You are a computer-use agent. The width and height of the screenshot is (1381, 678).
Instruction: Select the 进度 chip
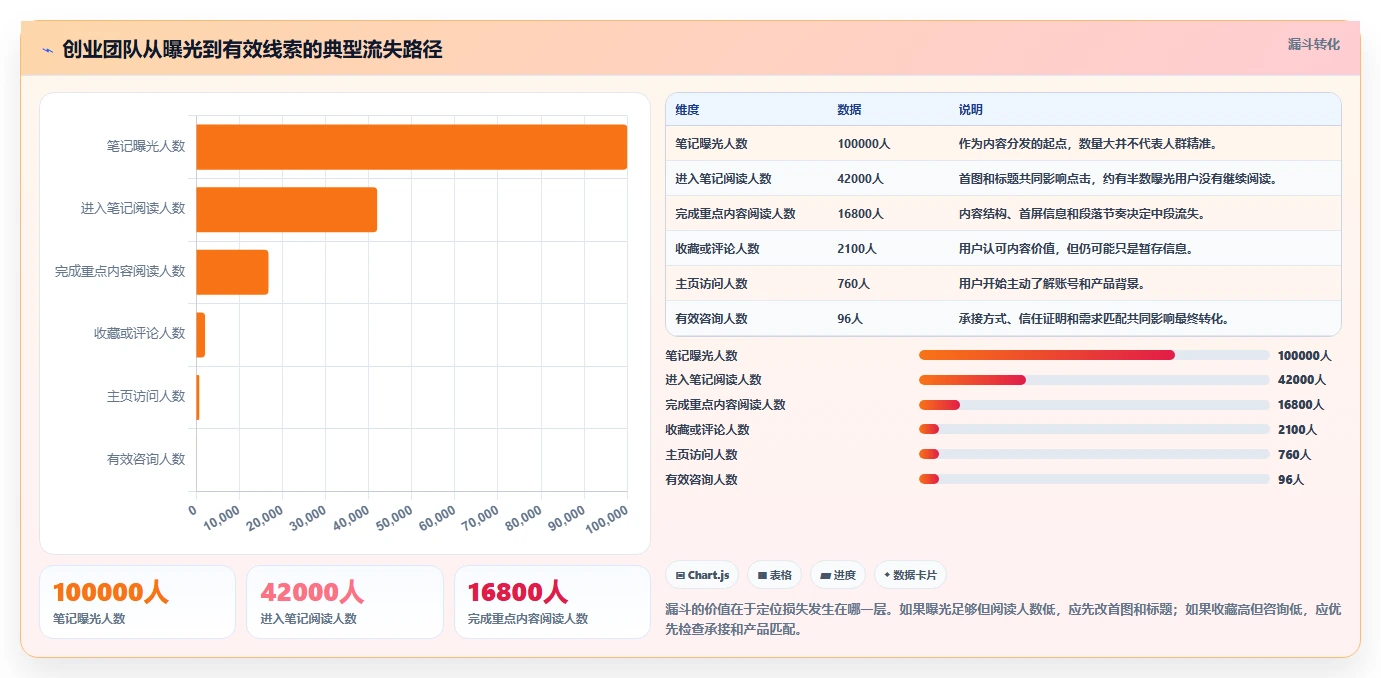838,575
